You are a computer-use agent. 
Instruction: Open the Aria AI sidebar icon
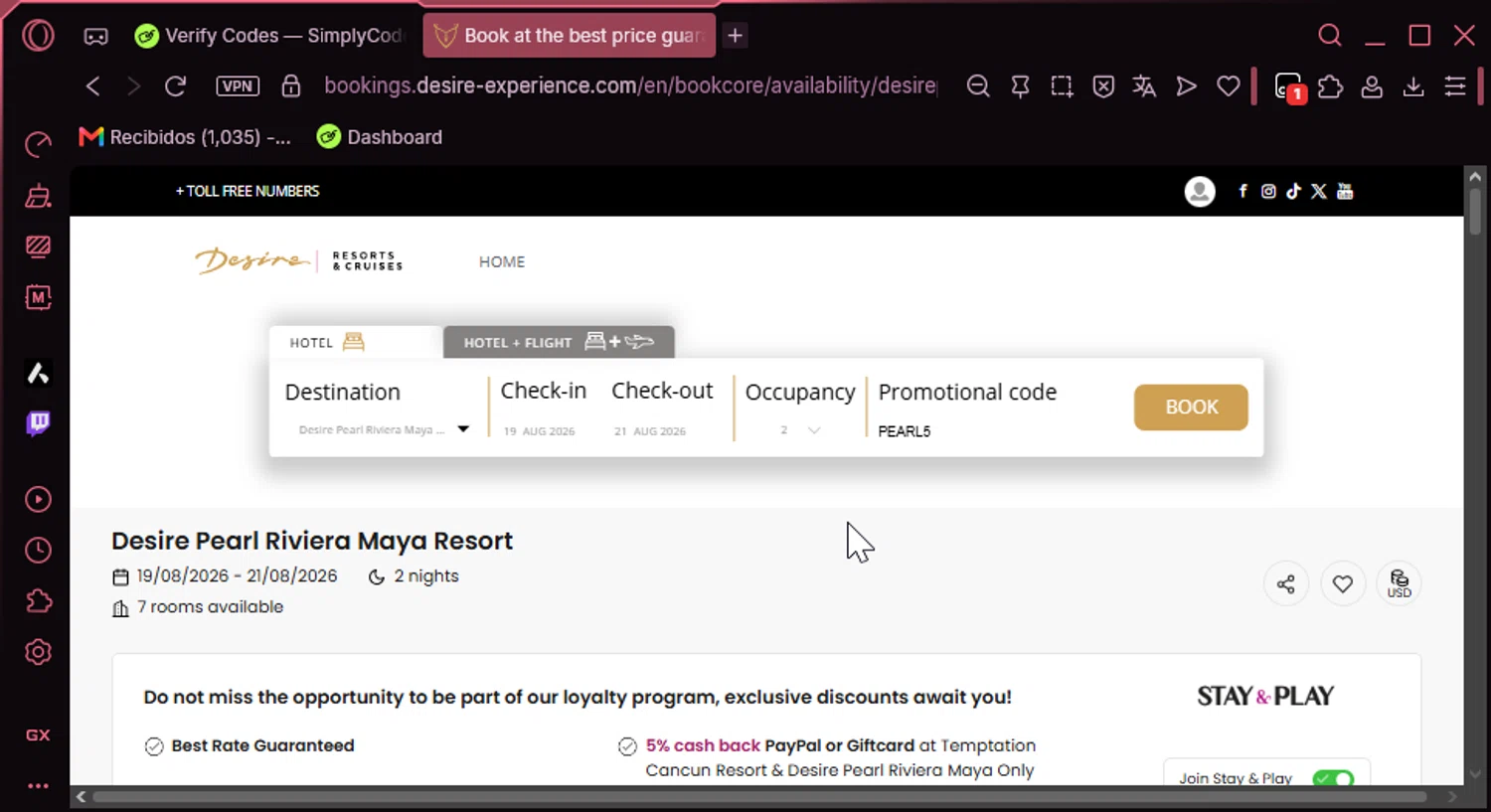coord(38,373)
